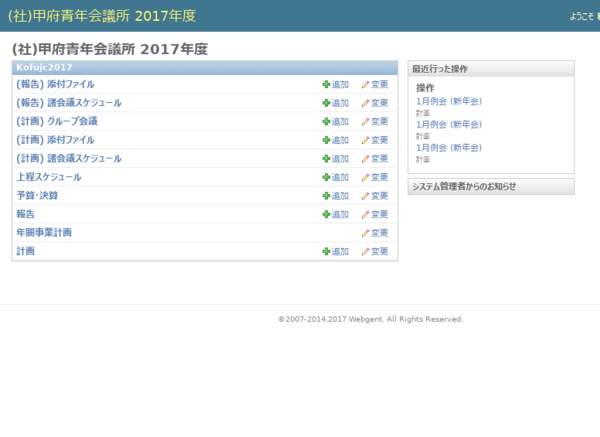Open the Kofujc2017 app section header
Screen dimensions: 600x437
pos(44,67)
